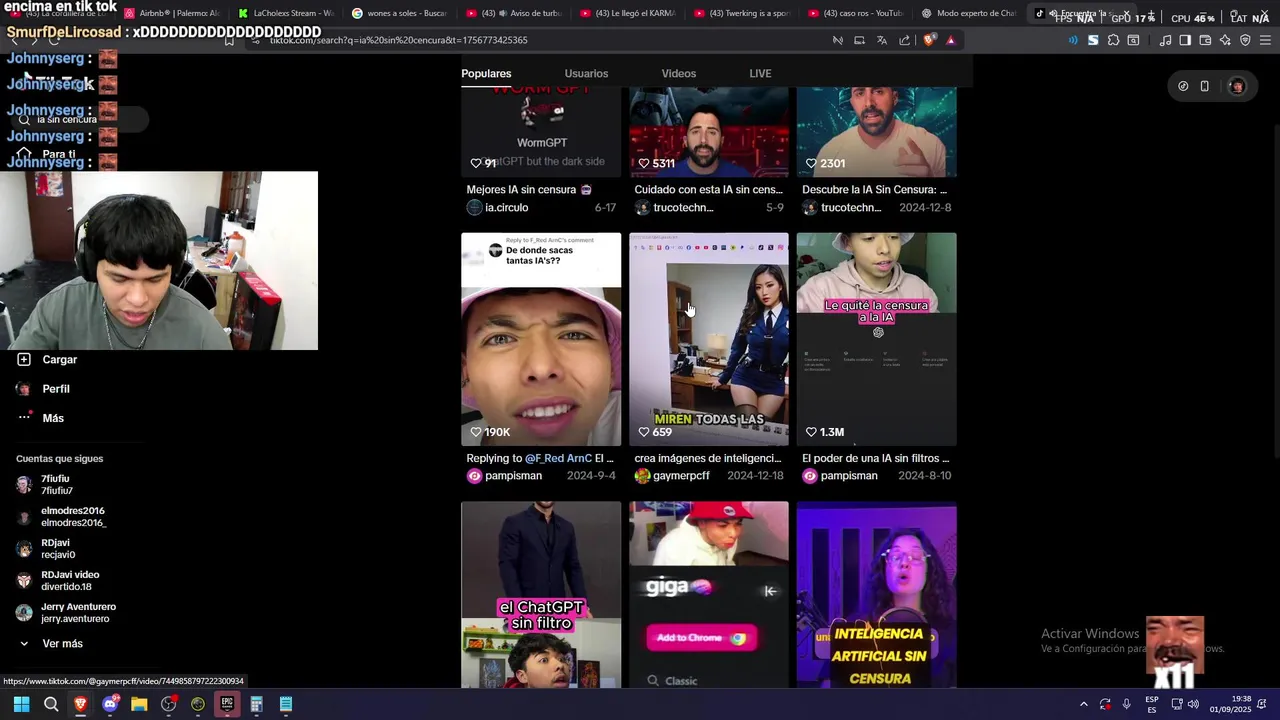Switch to the Usuarios tab

point(586,74)
